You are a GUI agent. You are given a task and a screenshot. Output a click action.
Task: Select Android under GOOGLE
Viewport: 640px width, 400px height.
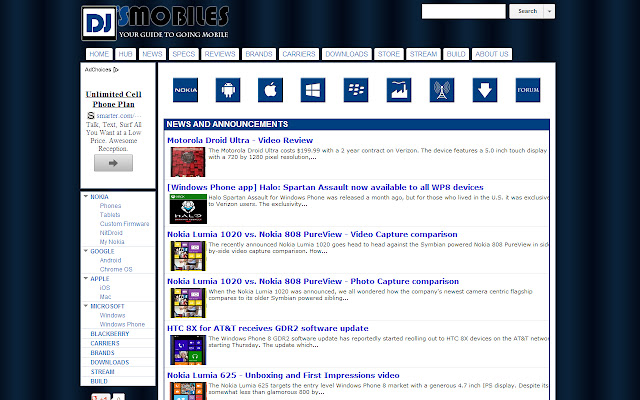click(x=110, y=260)
